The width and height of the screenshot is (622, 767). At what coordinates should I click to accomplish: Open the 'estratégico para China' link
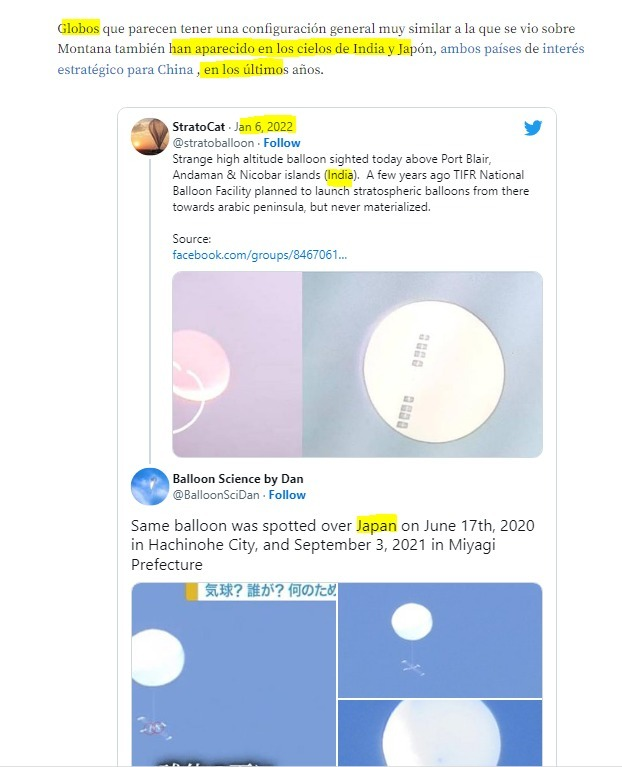pos(125,69)
